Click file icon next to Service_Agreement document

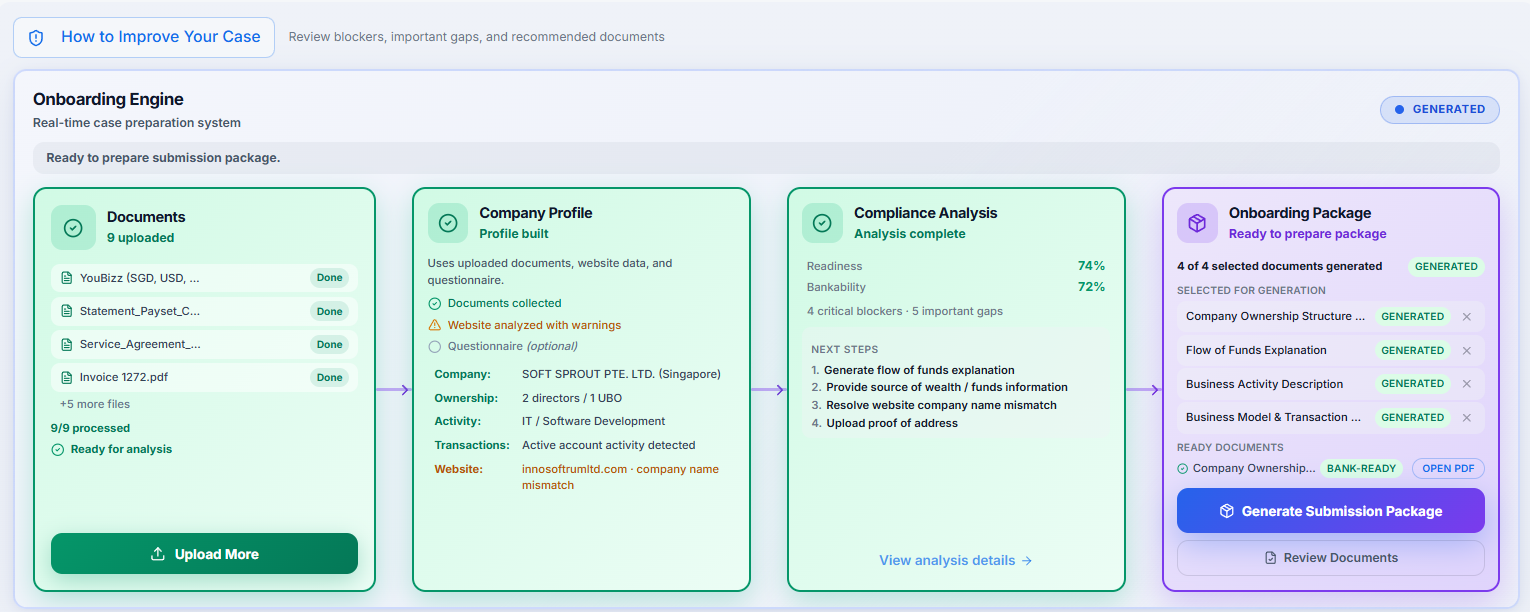click(67, 344)
